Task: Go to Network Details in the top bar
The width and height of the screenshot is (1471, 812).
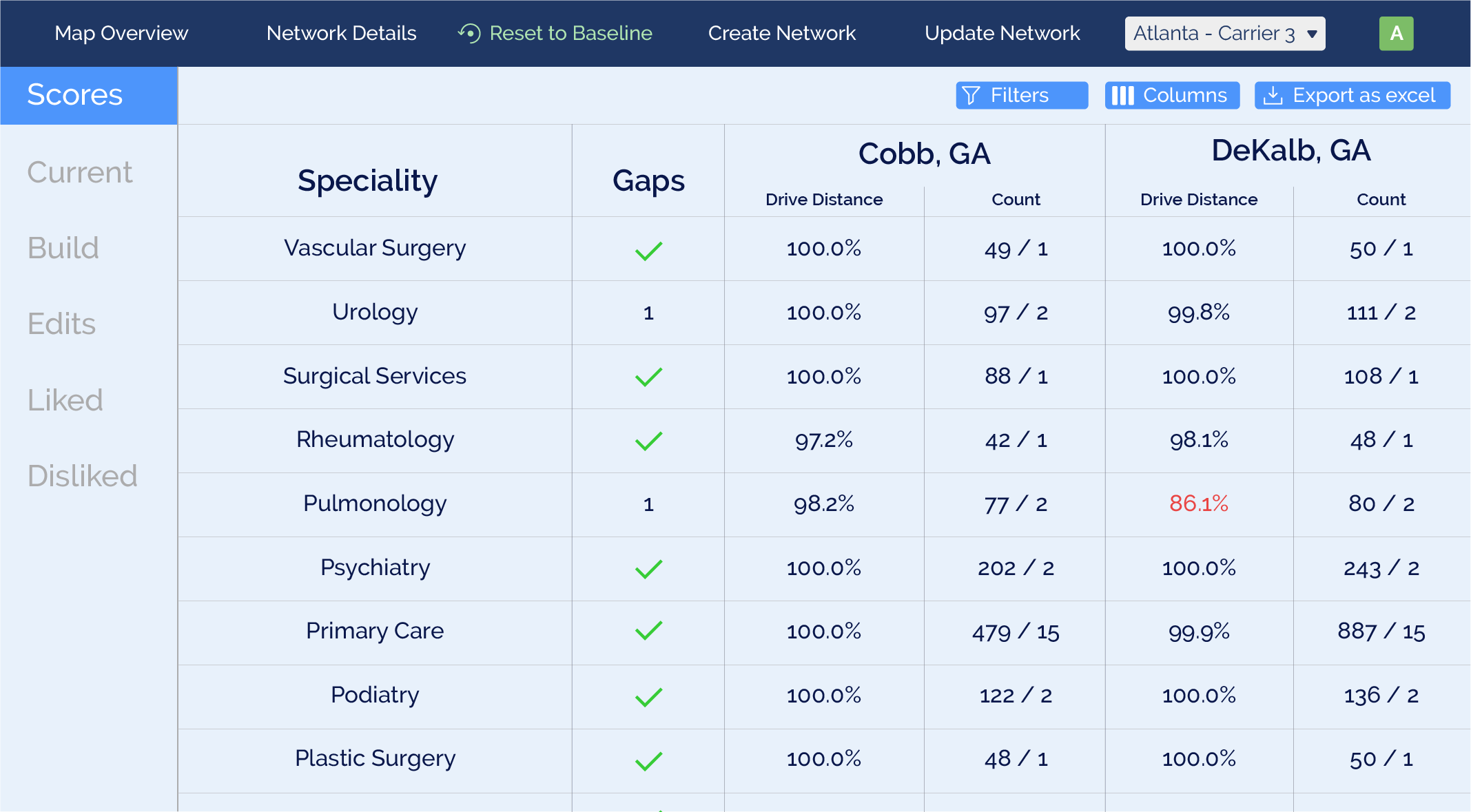Action: [x=341, y=33]
